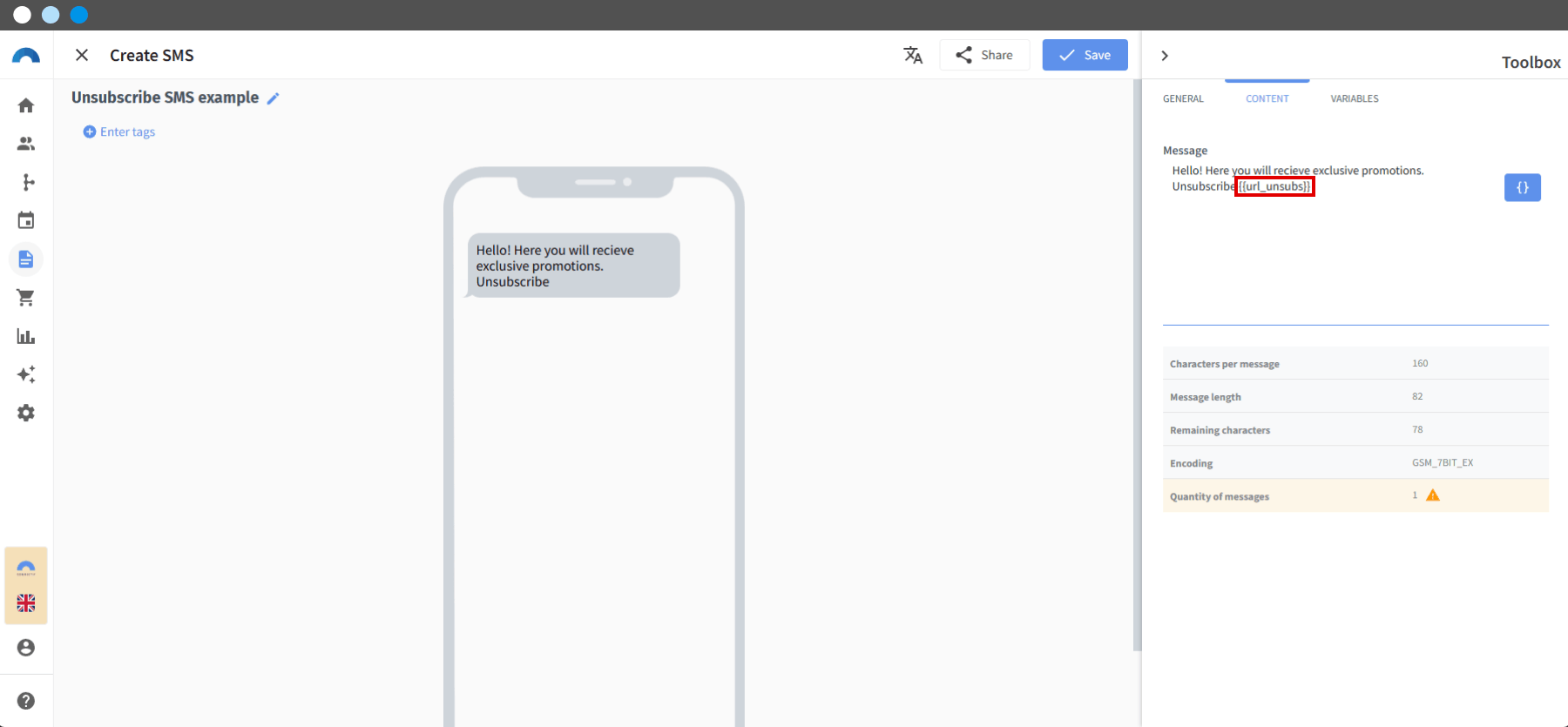Click the 'Quantity of messages' row label
Viewport: 1568px width, 727px height.
click(1220, 496)
